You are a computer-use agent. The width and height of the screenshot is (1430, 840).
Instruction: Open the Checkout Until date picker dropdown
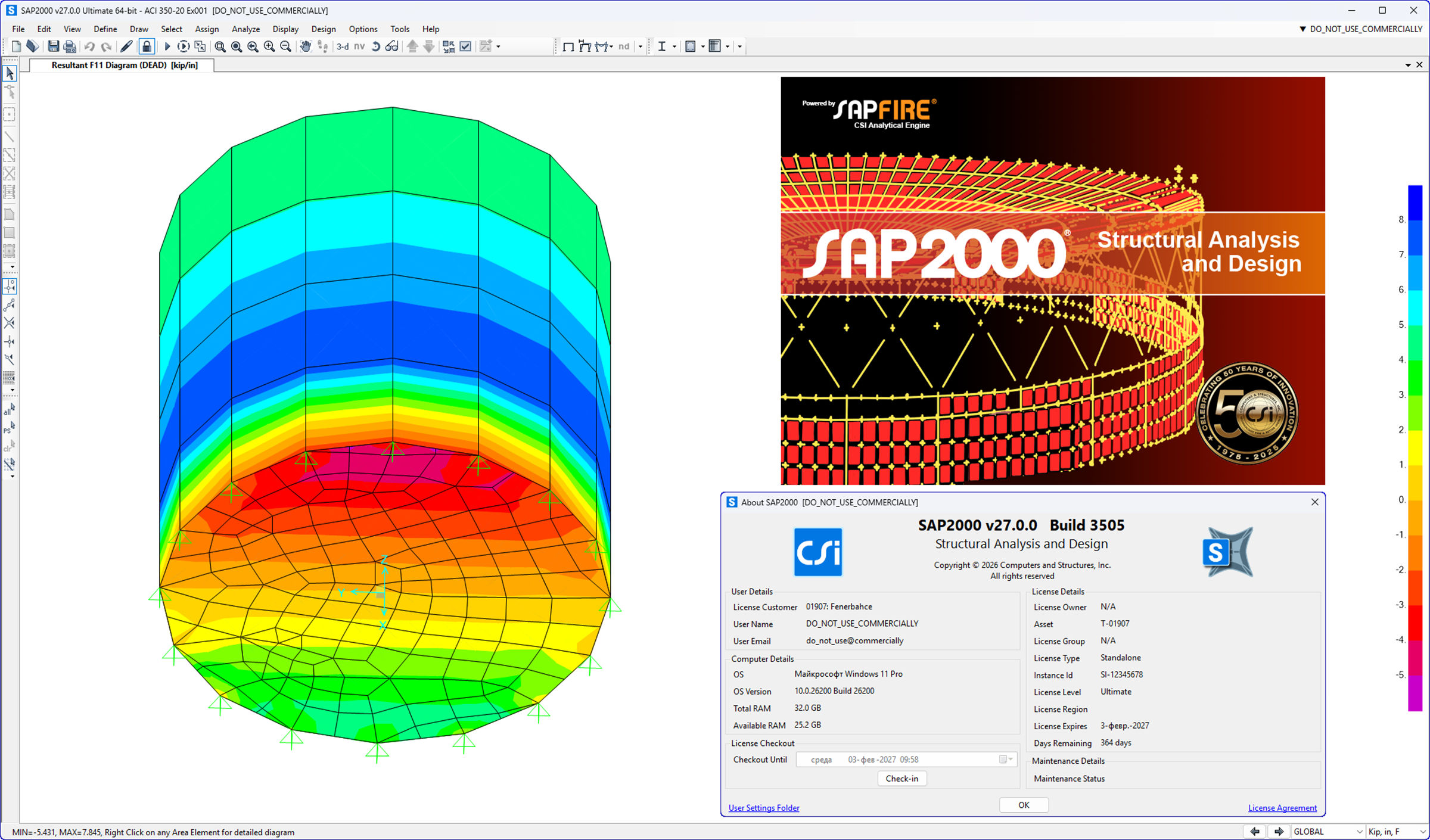coord(1006,760)
